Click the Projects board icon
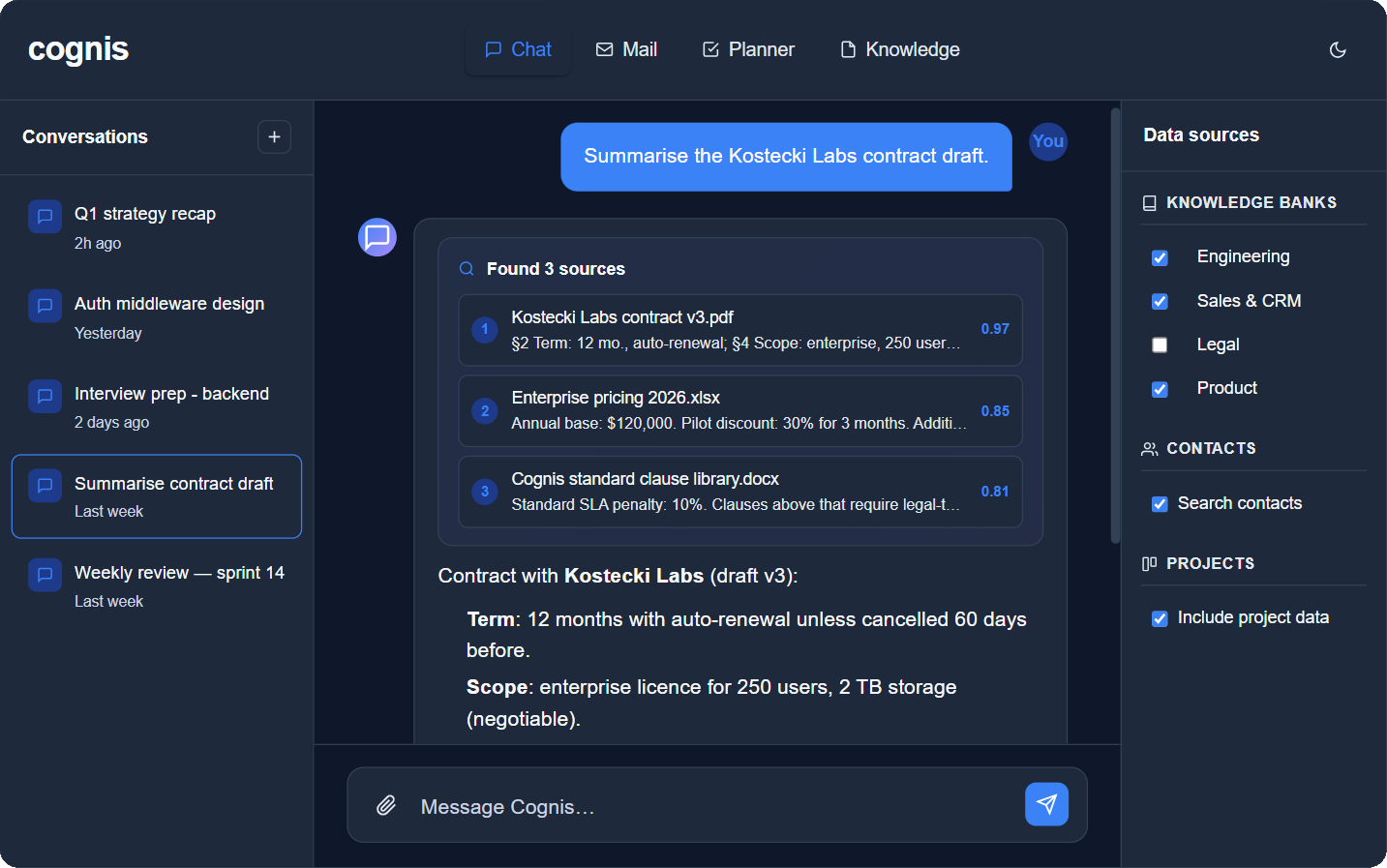The width and height of the screenshot is (1387, 868). pyautogui.click(x=1150, y=564)
